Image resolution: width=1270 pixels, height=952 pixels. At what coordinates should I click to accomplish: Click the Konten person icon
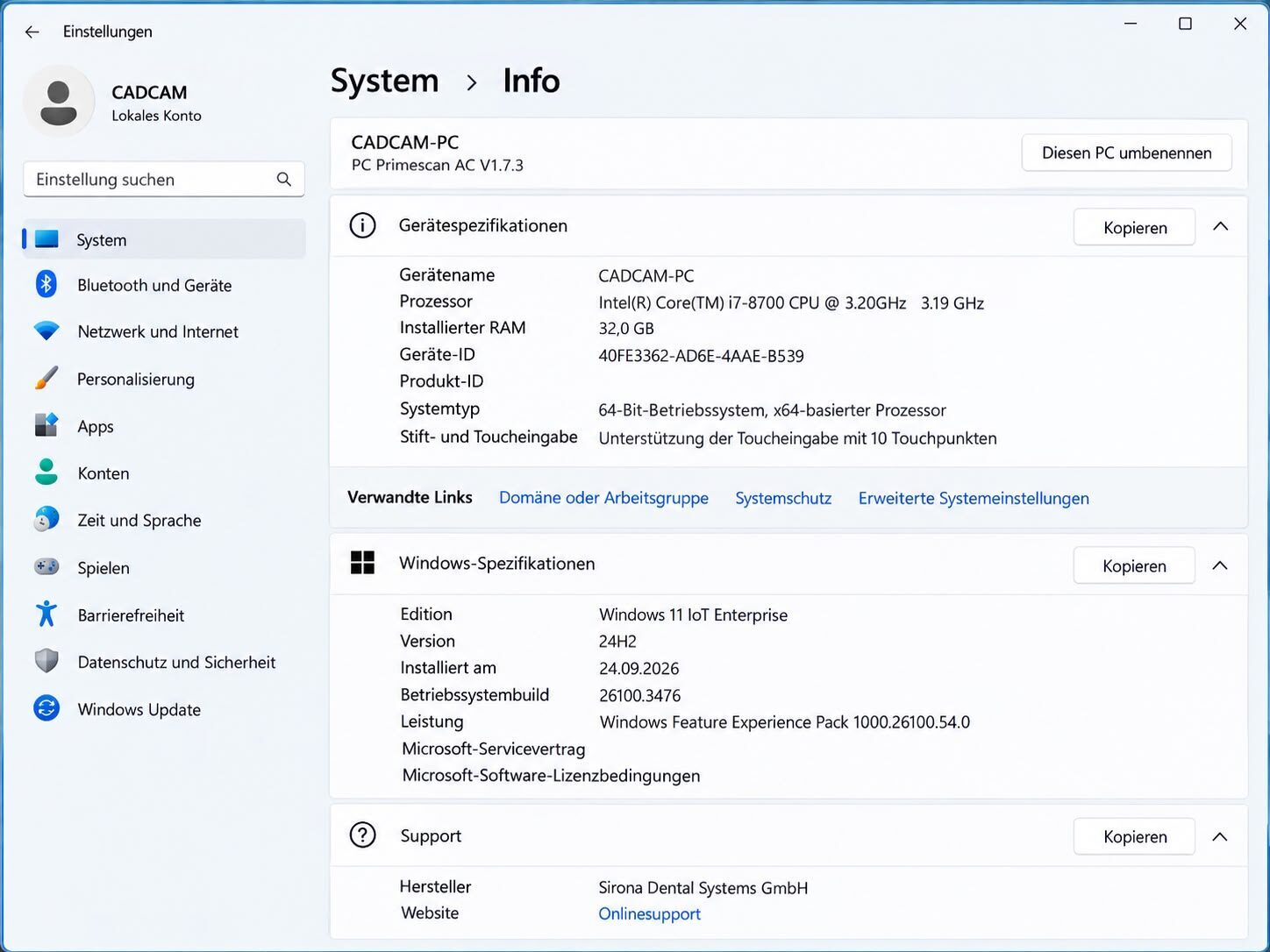click(x=46, y=472)
